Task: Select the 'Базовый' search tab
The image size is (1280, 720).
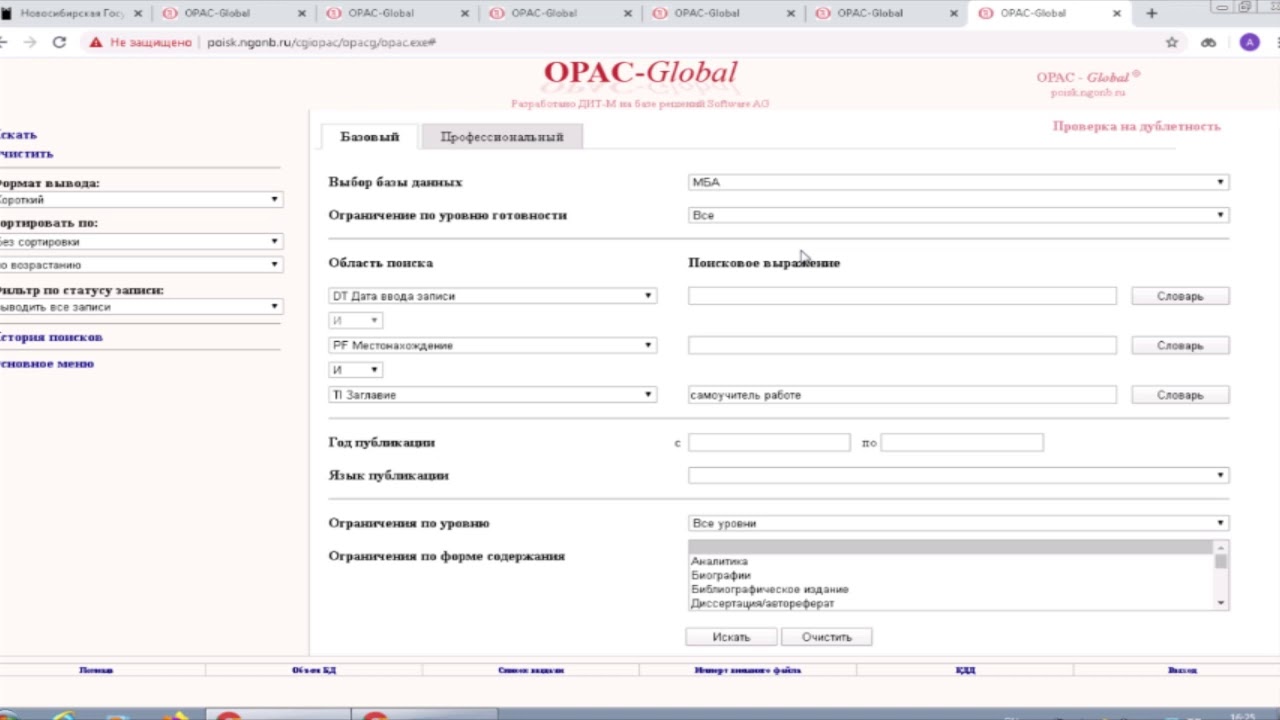Action: 370,137
